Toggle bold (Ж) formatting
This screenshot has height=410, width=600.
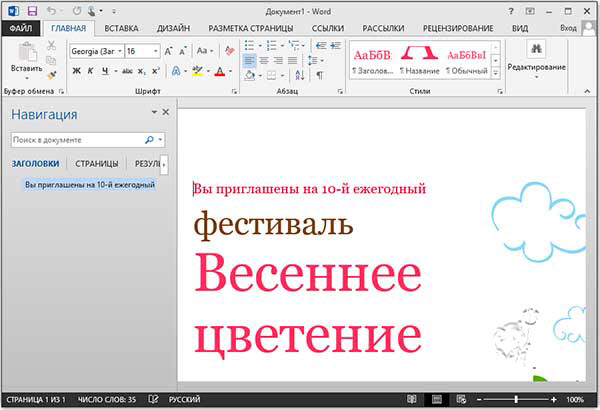(76, 71)
